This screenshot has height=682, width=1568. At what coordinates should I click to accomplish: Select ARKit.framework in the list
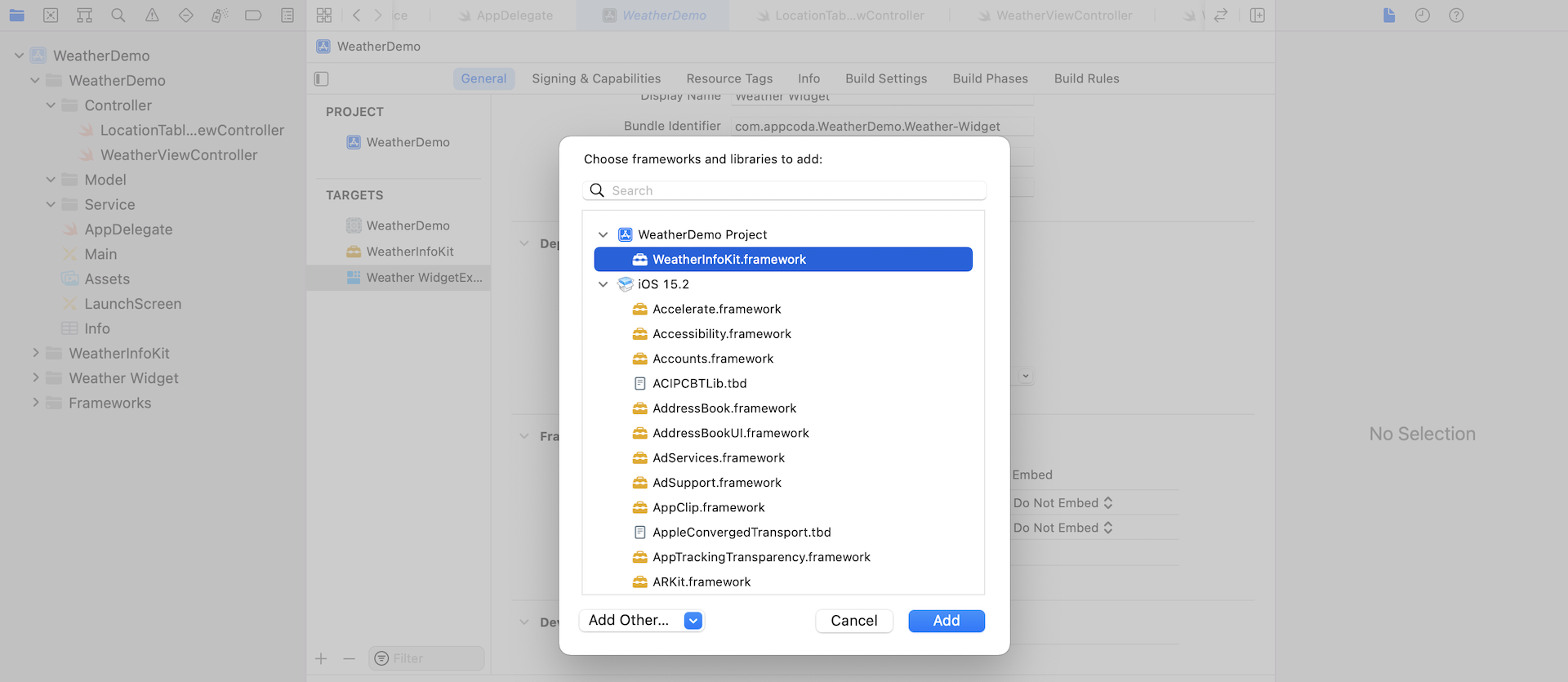(x=702, y=582)
